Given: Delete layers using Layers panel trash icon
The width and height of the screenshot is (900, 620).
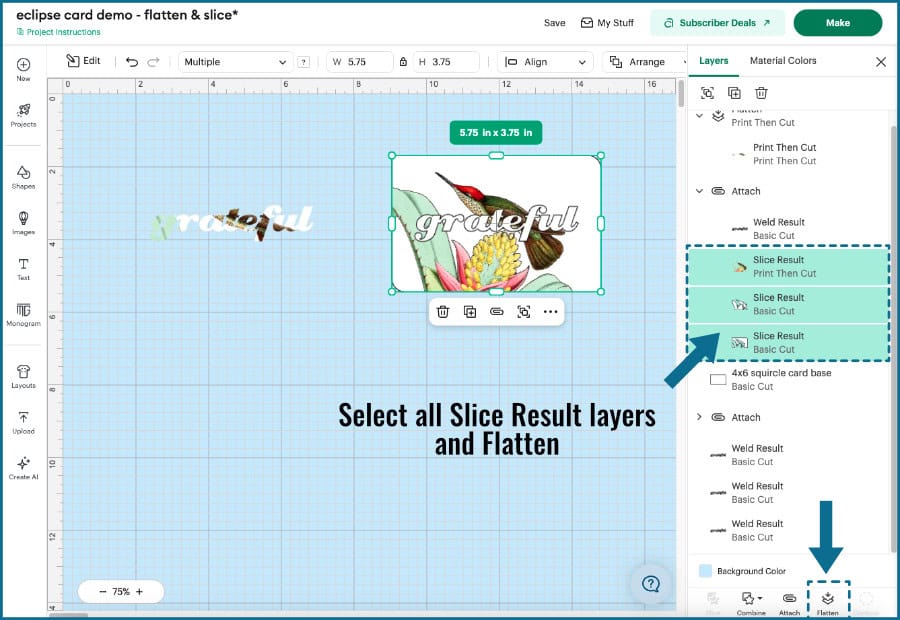Looking at the screenshot, I should (x=761, y=93).
